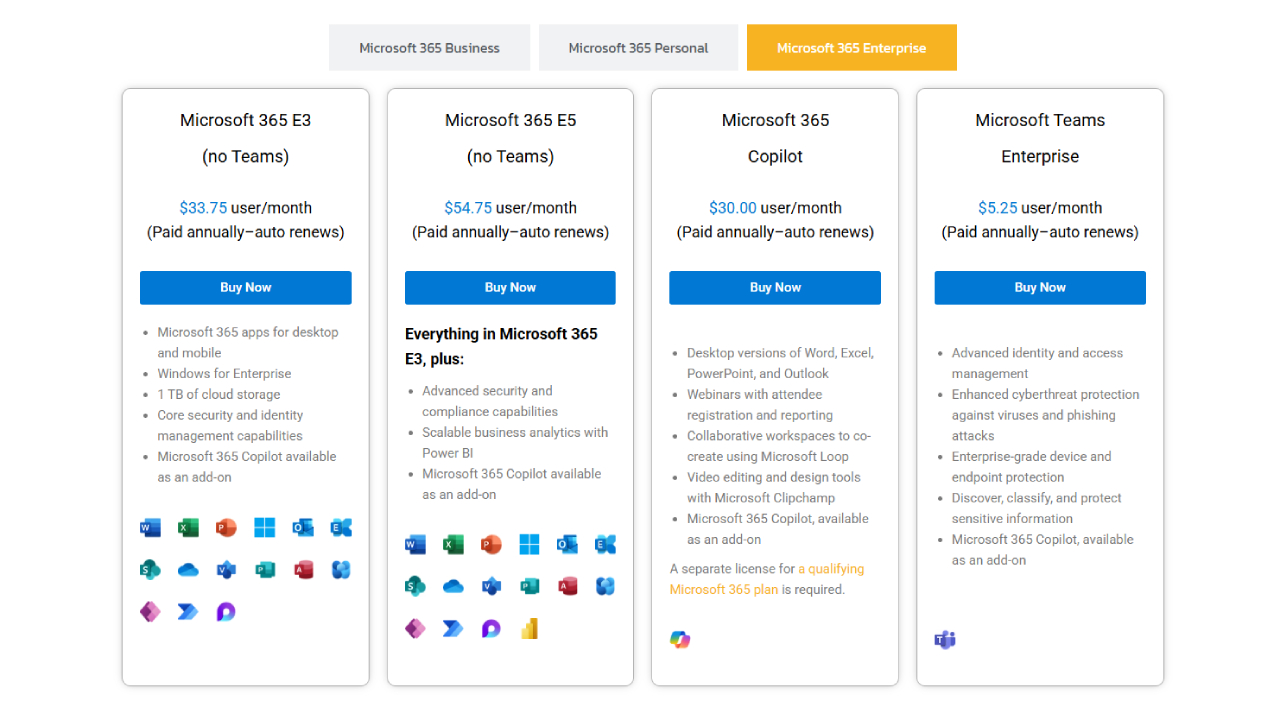Click the Visio icon in the E5 card

491,586
